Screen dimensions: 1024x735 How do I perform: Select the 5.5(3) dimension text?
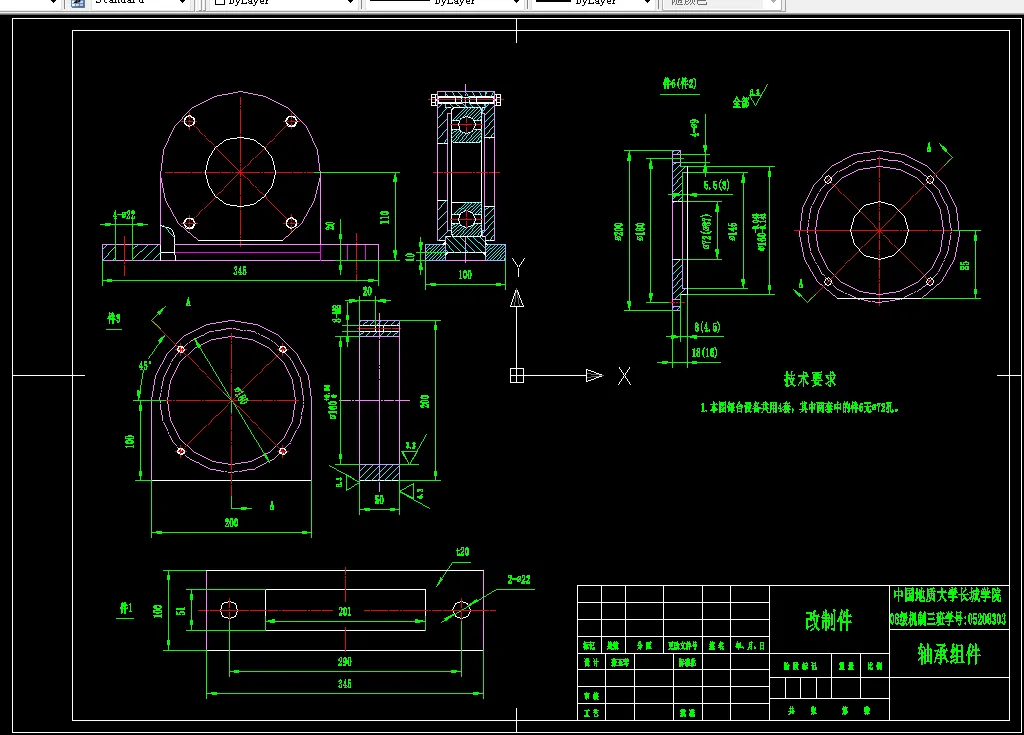tap(716, 186)
